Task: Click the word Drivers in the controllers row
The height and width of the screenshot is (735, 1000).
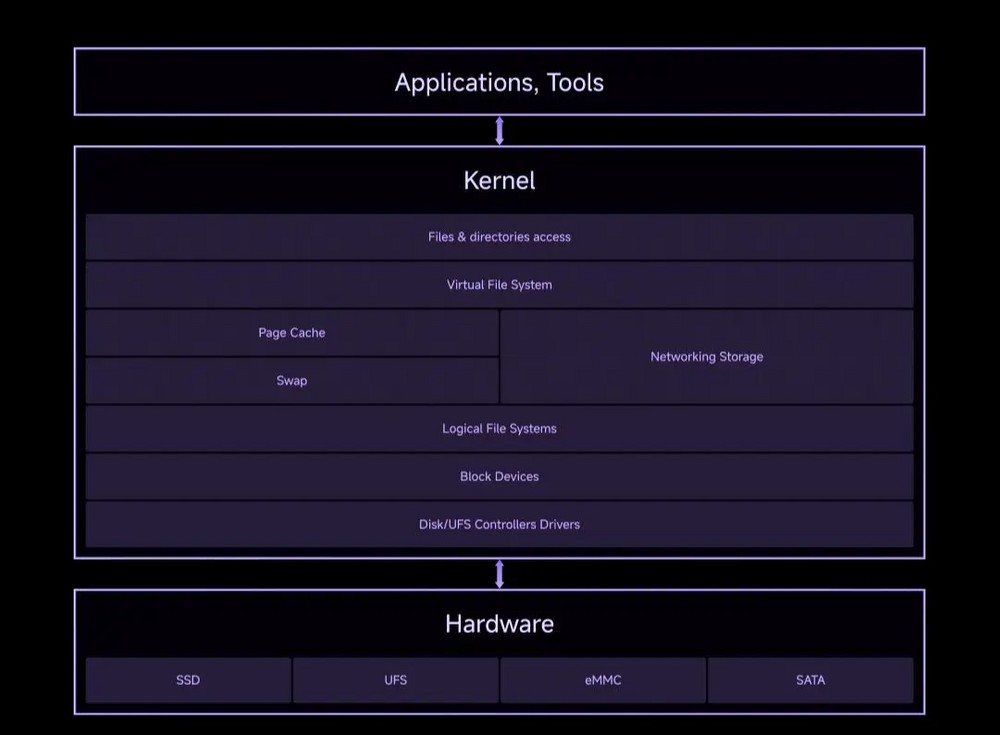Action: point(558,525)
